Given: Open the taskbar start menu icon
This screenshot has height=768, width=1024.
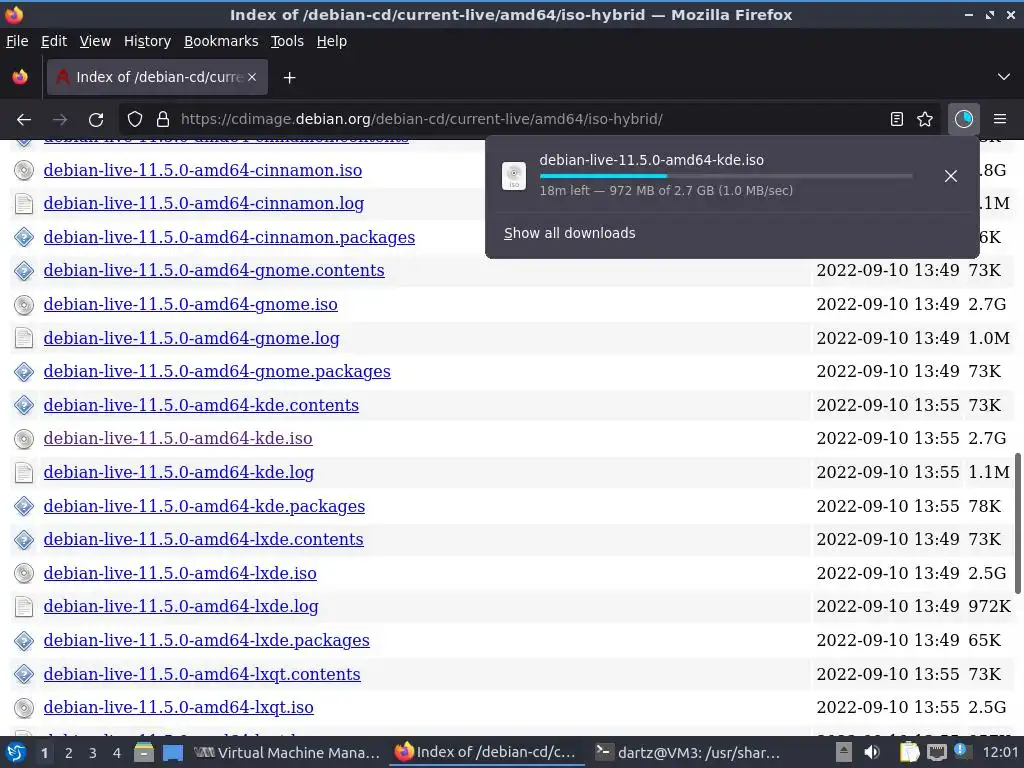Looking at the screenshot, I should 16,753.
